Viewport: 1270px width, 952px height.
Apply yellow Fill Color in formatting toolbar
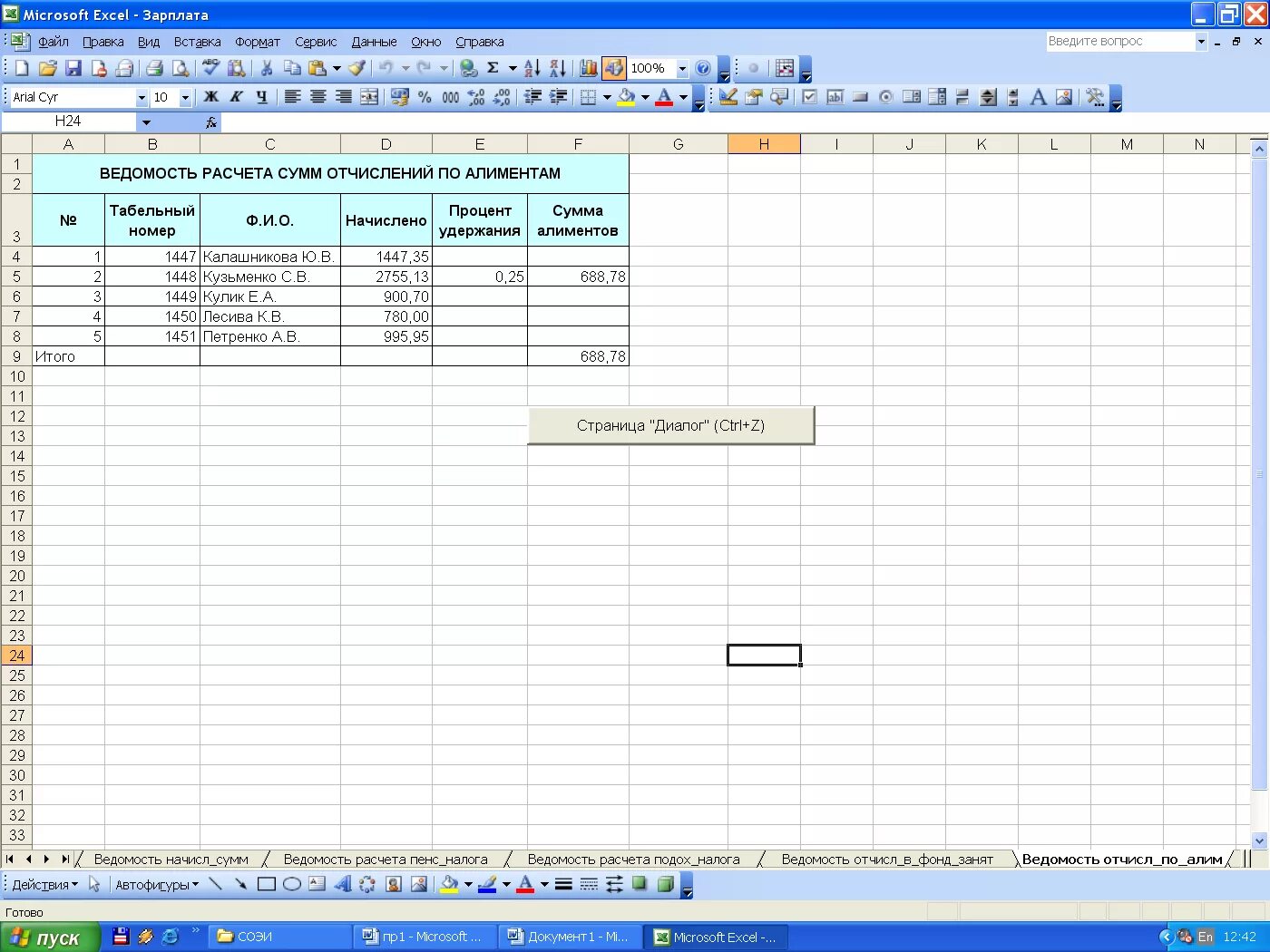click(x=626, y=97)
